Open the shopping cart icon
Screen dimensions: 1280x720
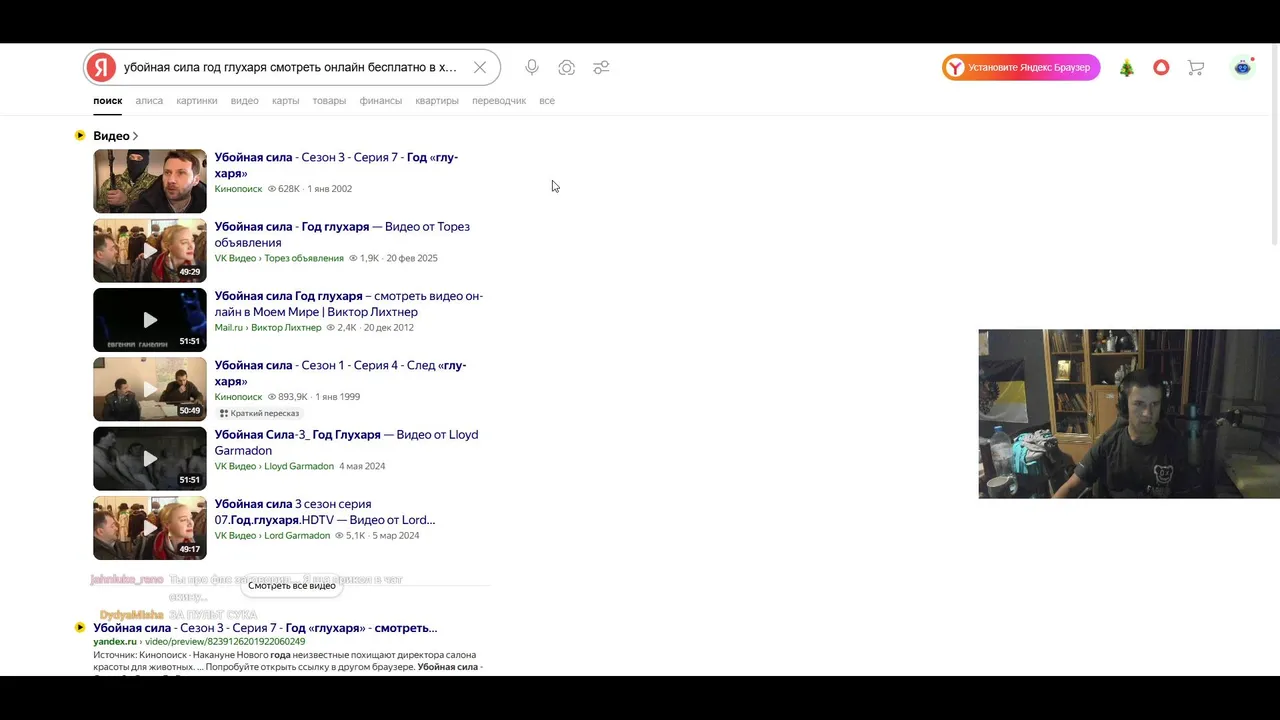point(1196,68)
